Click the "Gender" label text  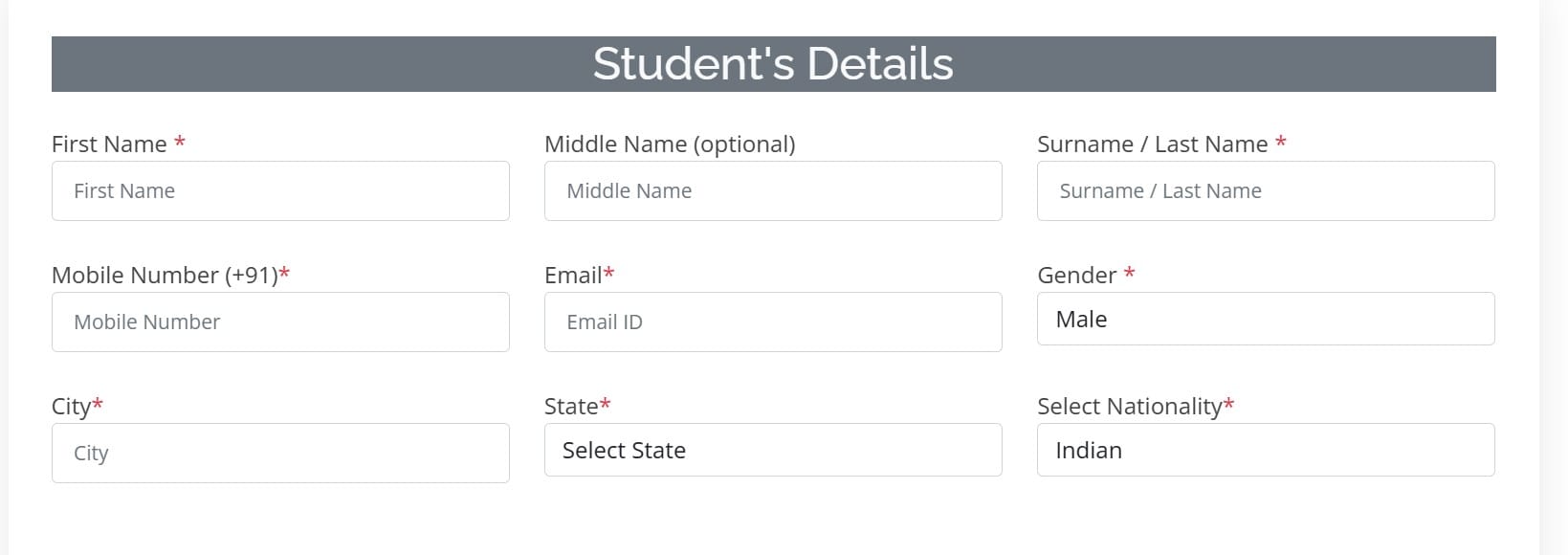pos(1076,276)
